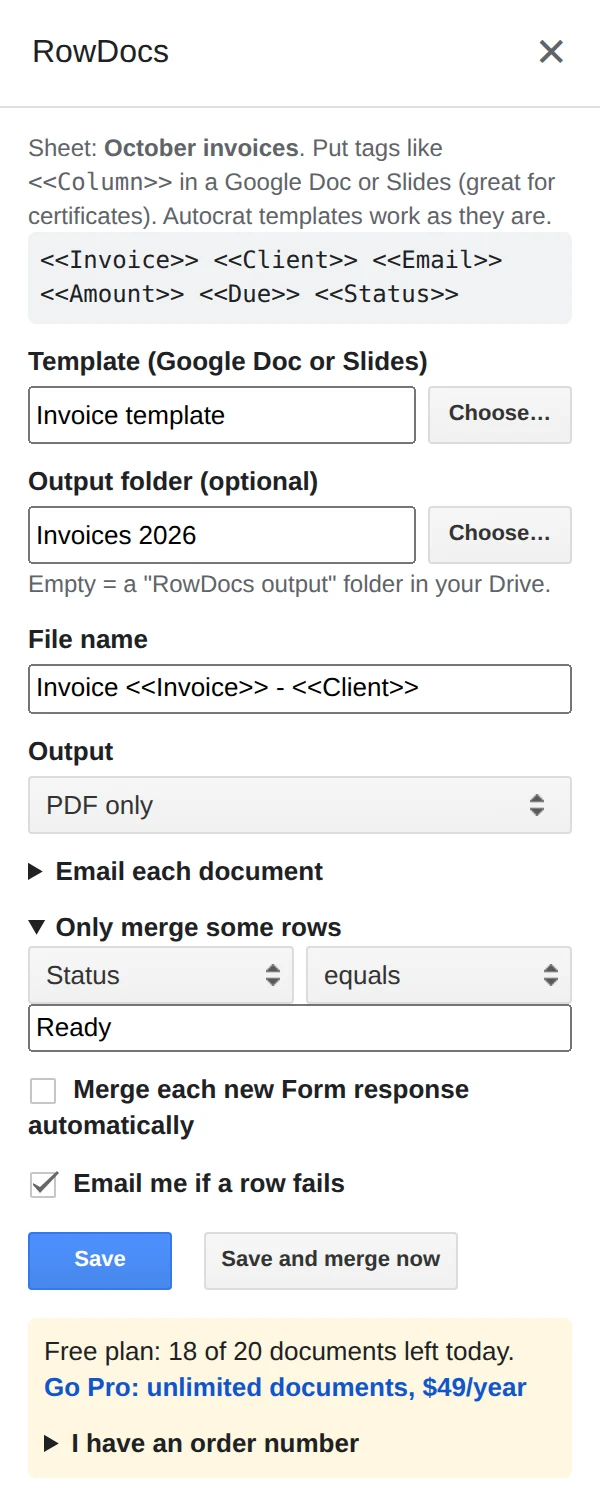Image resolution: width=600 pixels, height=1502 pixels.
Task: Open the Status column dropdown
Action: (x=161, y=975)
